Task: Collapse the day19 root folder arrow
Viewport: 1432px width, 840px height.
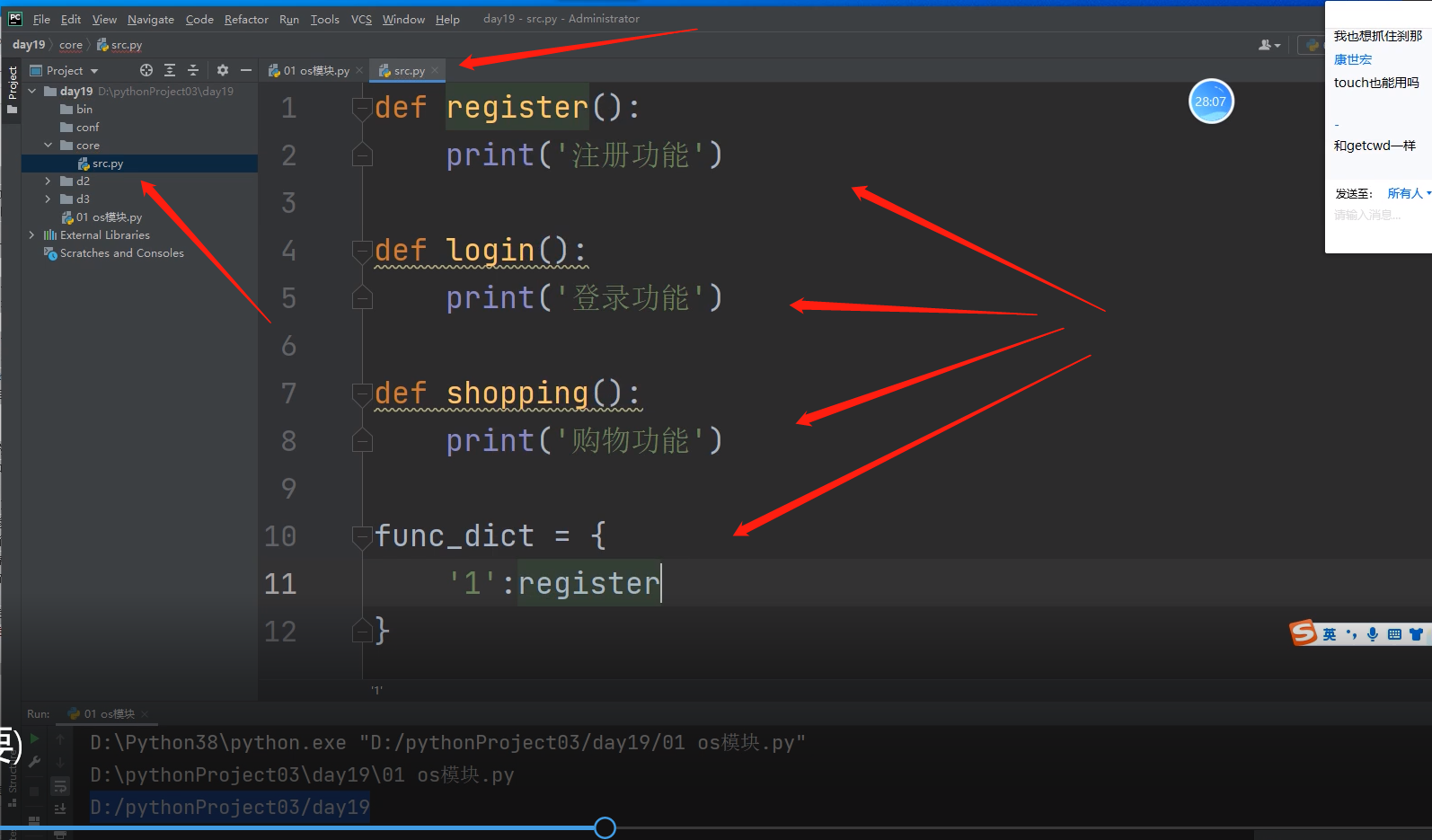Action: 32,92
